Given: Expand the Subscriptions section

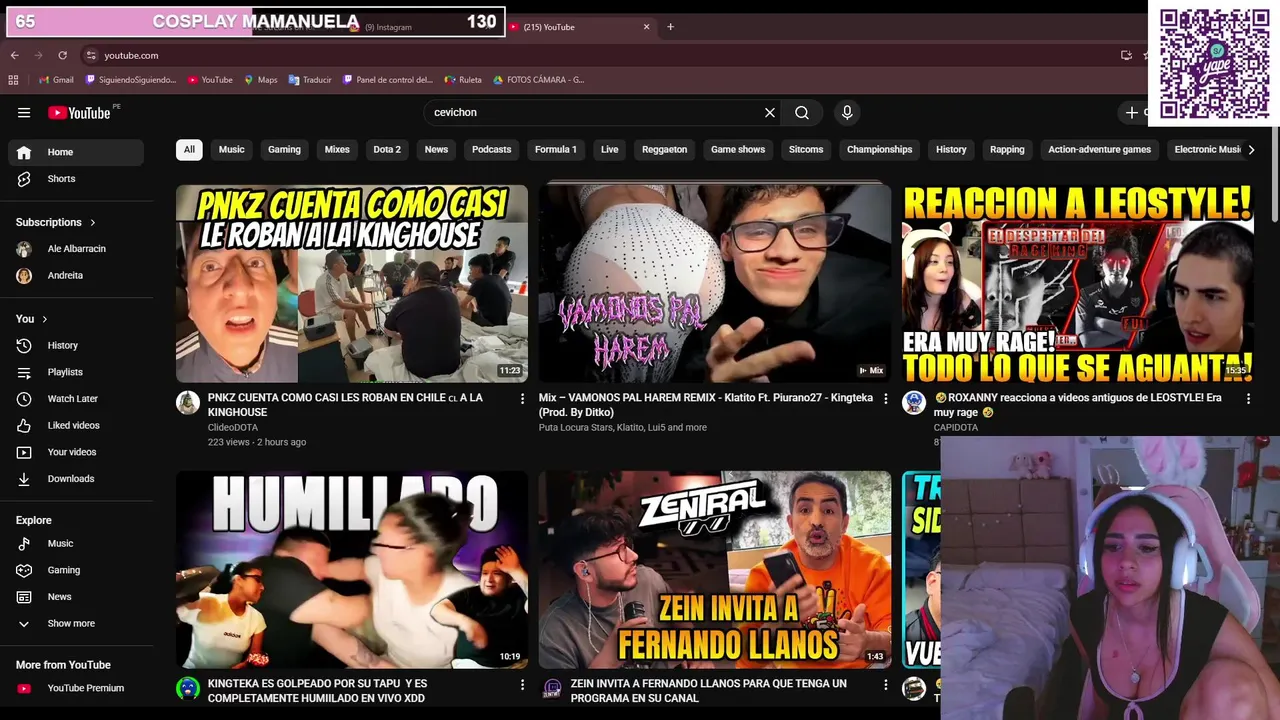Looking at the screenshot, I should click(x=56, y=222).
